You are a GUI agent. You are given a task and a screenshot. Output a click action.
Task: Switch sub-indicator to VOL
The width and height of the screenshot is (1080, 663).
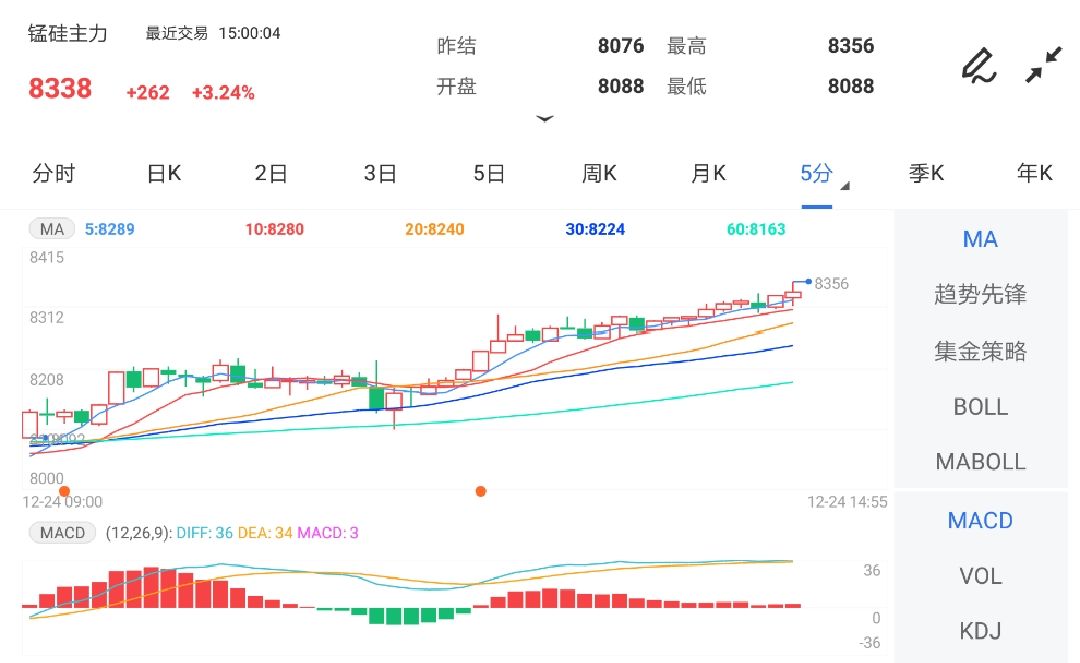pyautogui.click(x=980, y=576)
